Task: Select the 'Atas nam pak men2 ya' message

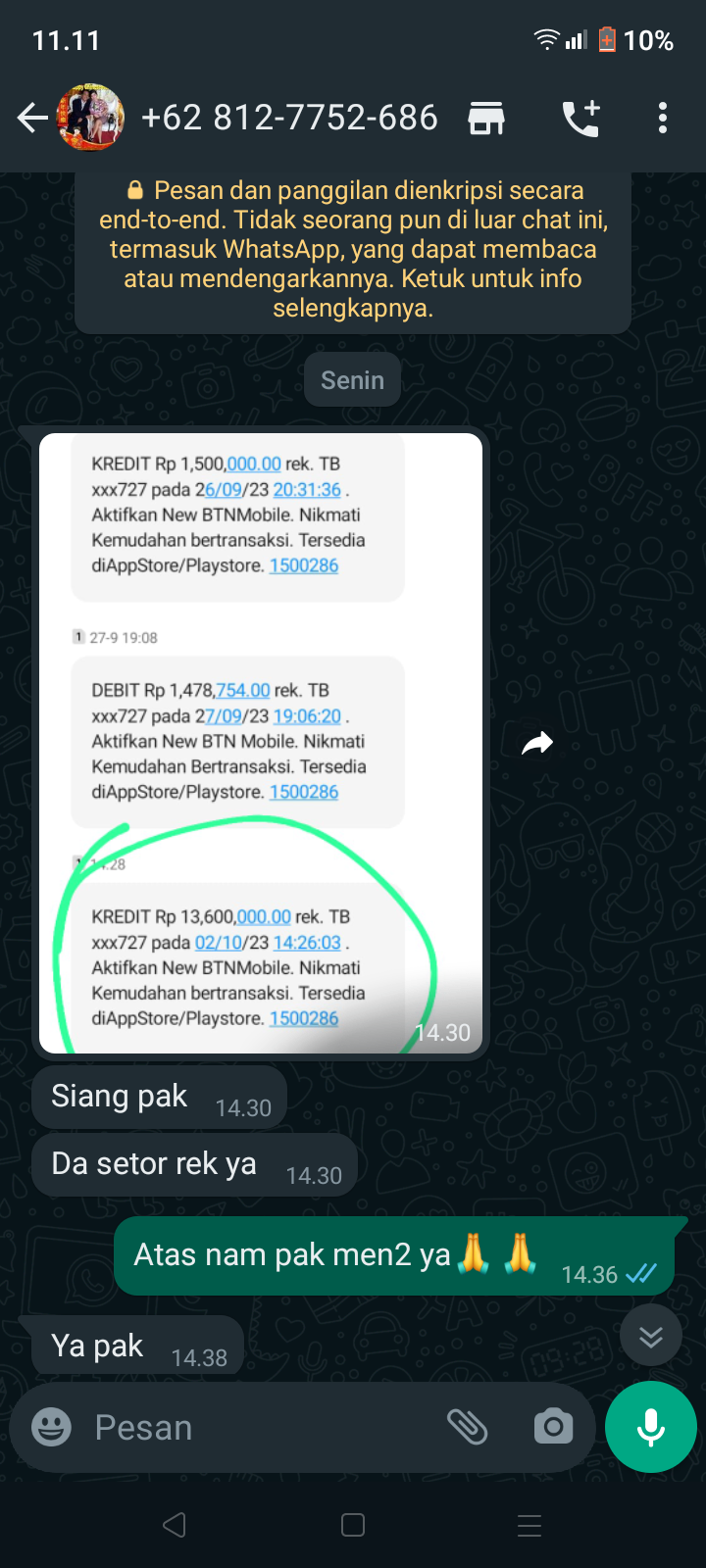Action: [x=394, y=1256]
